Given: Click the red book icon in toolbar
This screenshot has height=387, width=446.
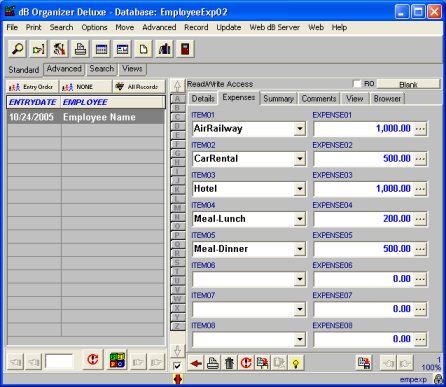Looking at the screenshot, I should [185, 49].
